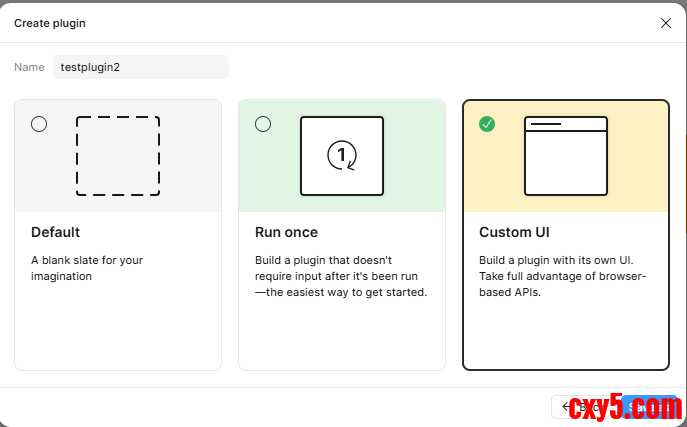Click the left arrow on Back button
This screenshot has height=427, width=687.
[x=568, y=406]
